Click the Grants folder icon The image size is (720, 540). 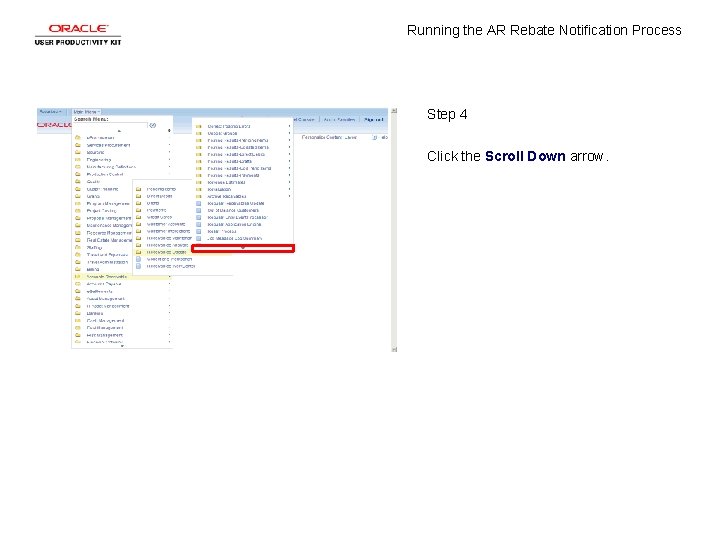[x=78, y=196]
